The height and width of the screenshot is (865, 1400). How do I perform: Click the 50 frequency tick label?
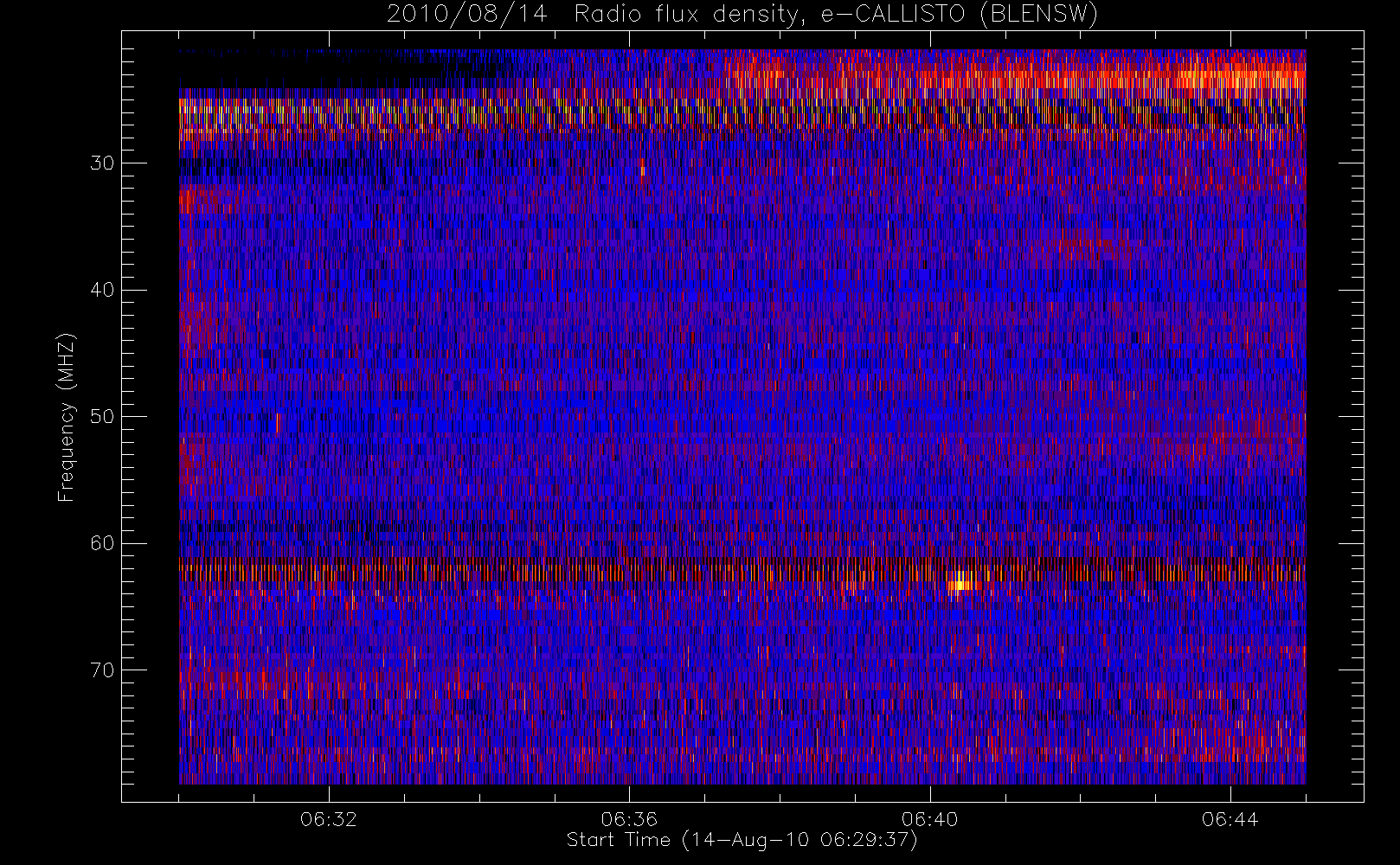pos(102,417)
